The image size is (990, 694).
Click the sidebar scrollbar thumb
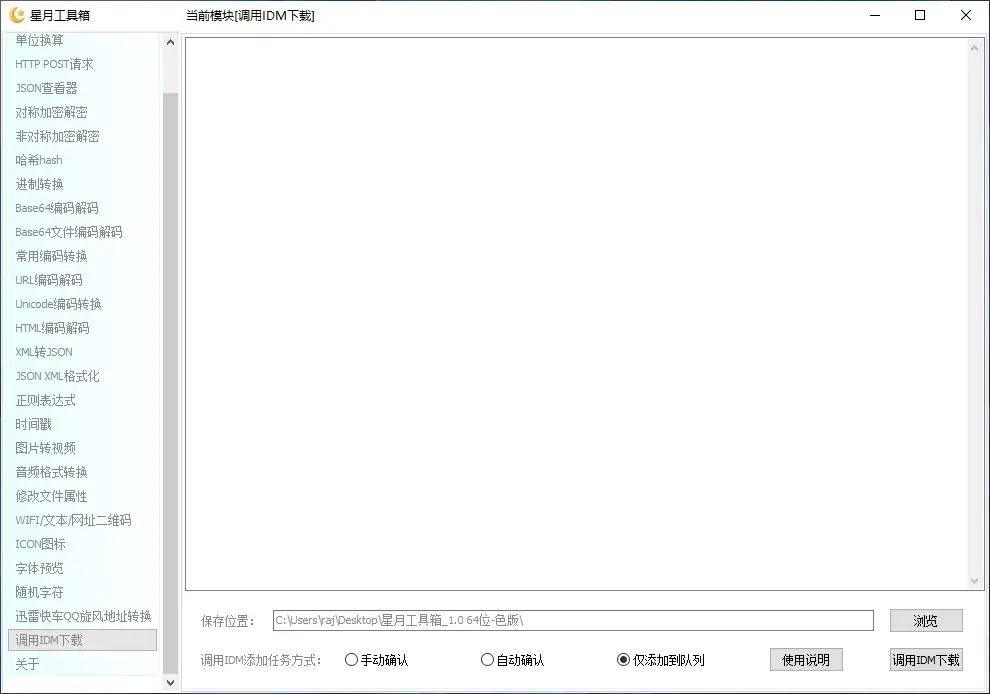[x=170, y=383]
